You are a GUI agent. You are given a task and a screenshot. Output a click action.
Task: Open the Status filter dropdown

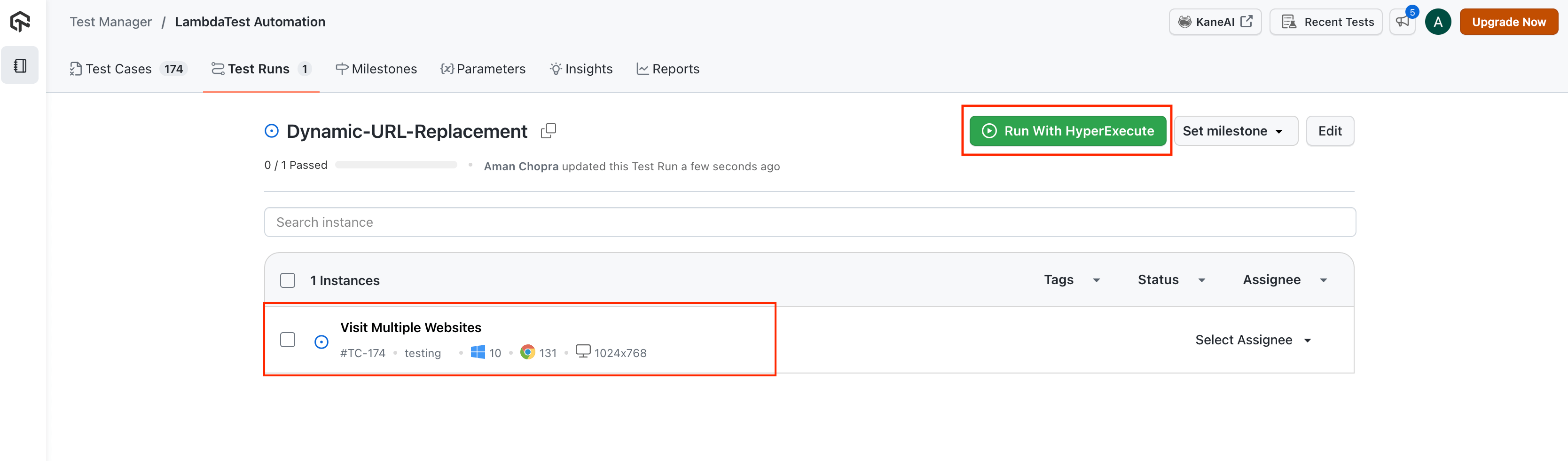click(1170, 280)
